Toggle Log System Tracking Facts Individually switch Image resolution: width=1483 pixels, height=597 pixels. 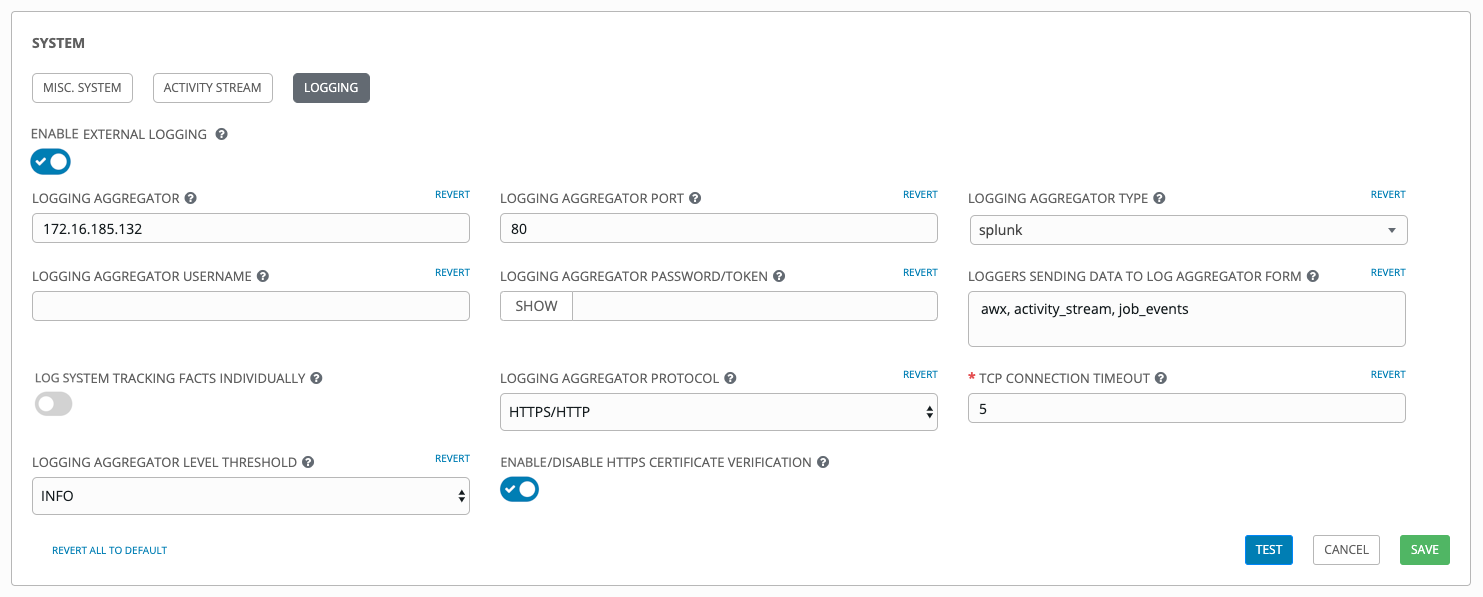[54, 404]
